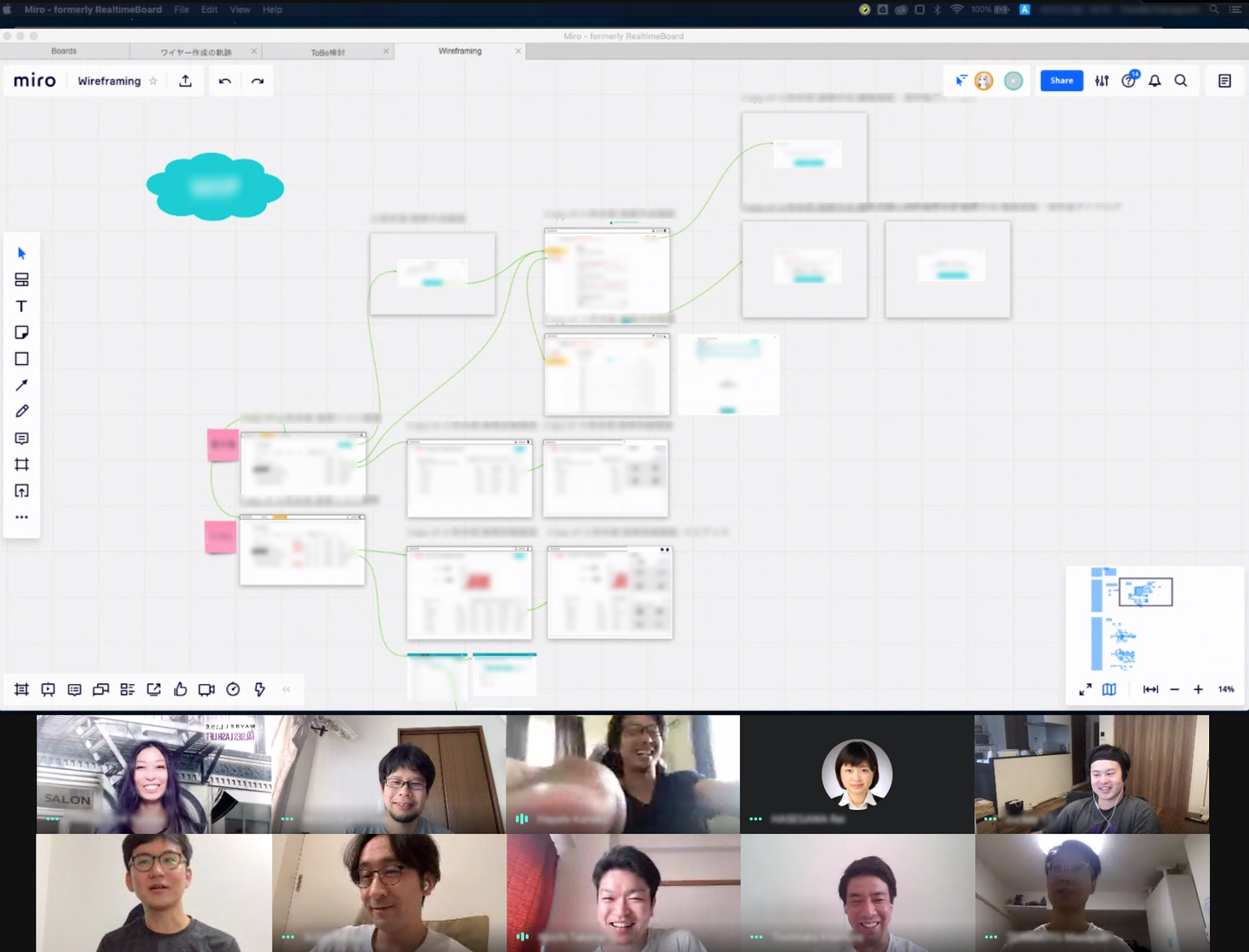
Task: Switch to the ToBe検討 tab
Action: [x=328, y=52]
